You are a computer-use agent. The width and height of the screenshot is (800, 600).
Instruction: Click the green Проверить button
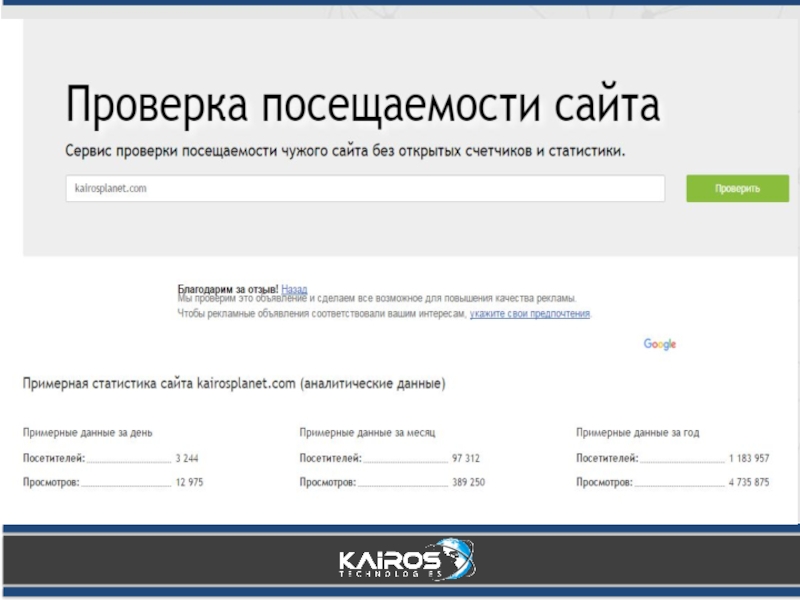pos(737,188)
